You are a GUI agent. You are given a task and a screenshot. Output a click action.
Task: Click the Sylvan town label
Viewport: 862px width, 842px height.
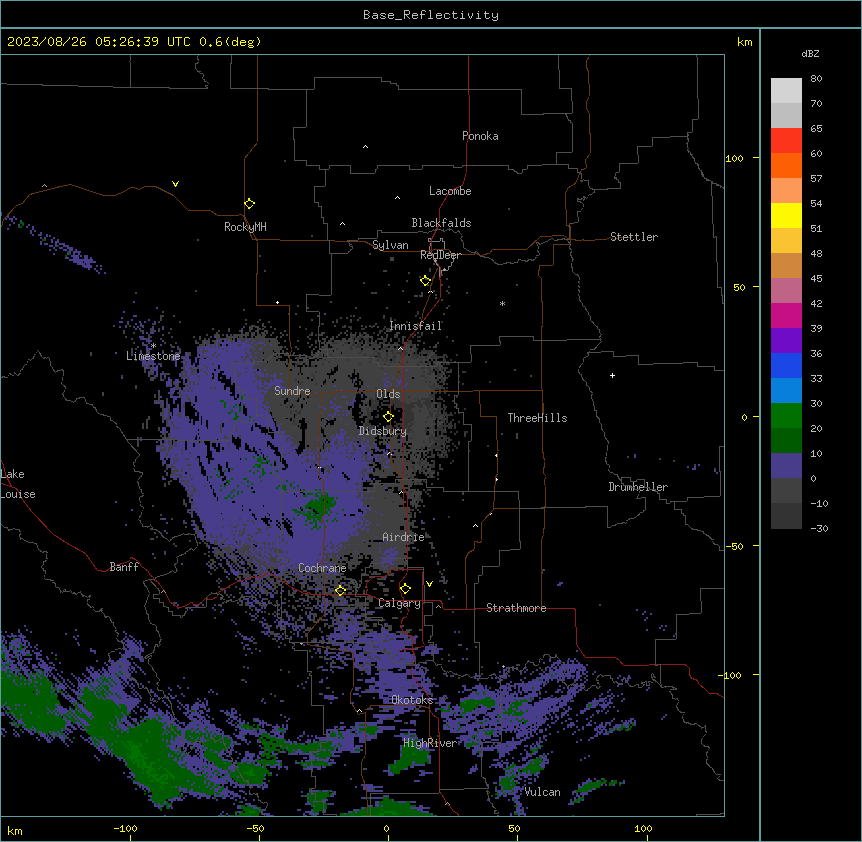click(x=390, y=245)
